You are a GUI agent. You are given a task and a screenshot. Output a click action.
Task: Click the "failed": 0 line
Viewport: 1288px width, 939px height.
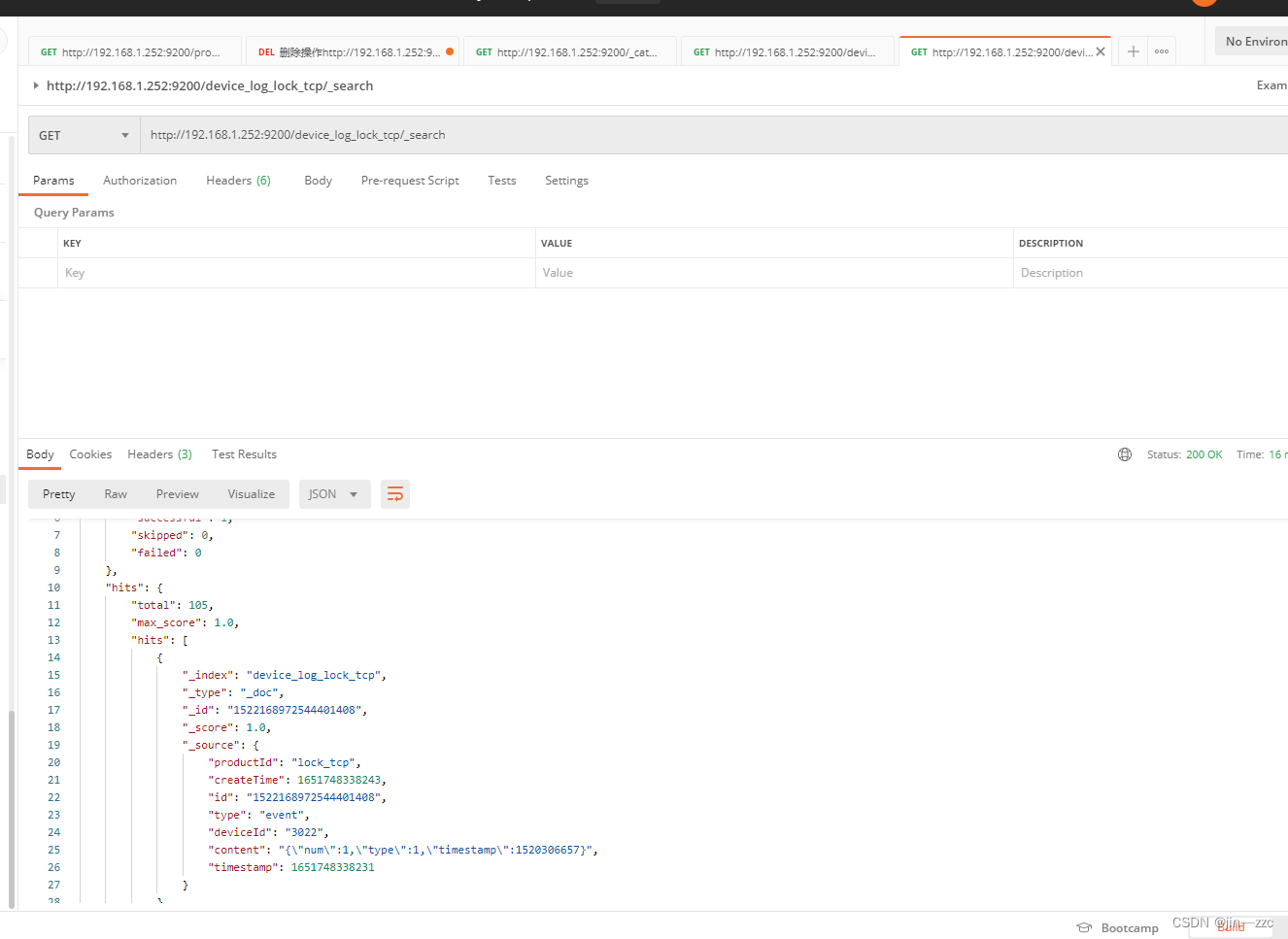[x=166, y=553]
